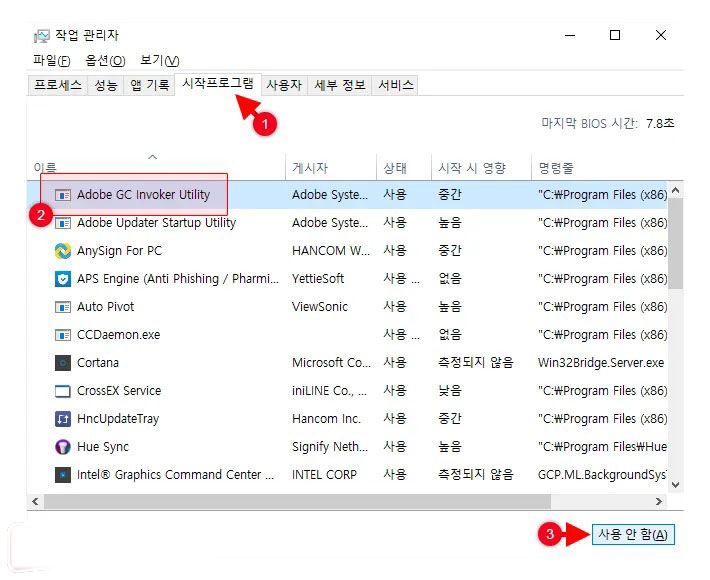The height and width of the screenshot is (580, 710).
Task: Click the HANCOM W... publisher cell
Action: (x=331, y=251)
